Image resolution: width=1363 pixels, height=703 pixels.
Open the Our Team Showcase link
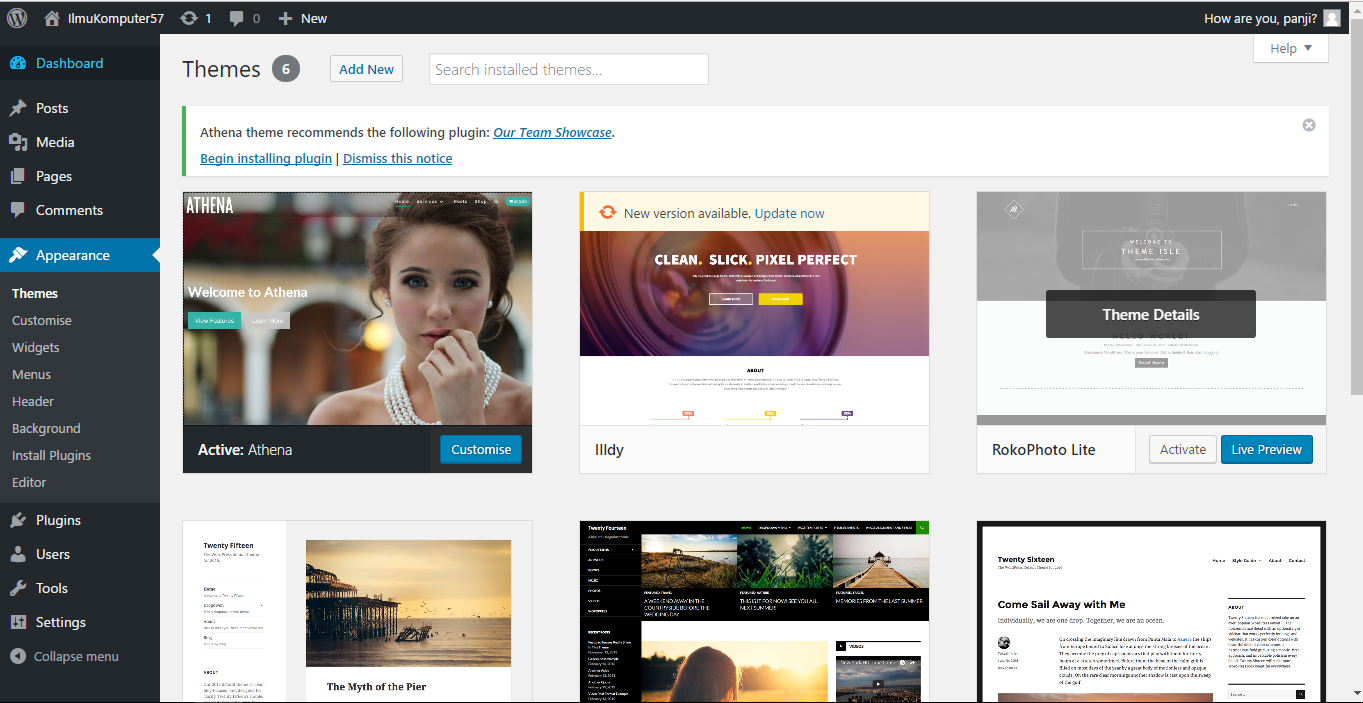click(552, 132)
